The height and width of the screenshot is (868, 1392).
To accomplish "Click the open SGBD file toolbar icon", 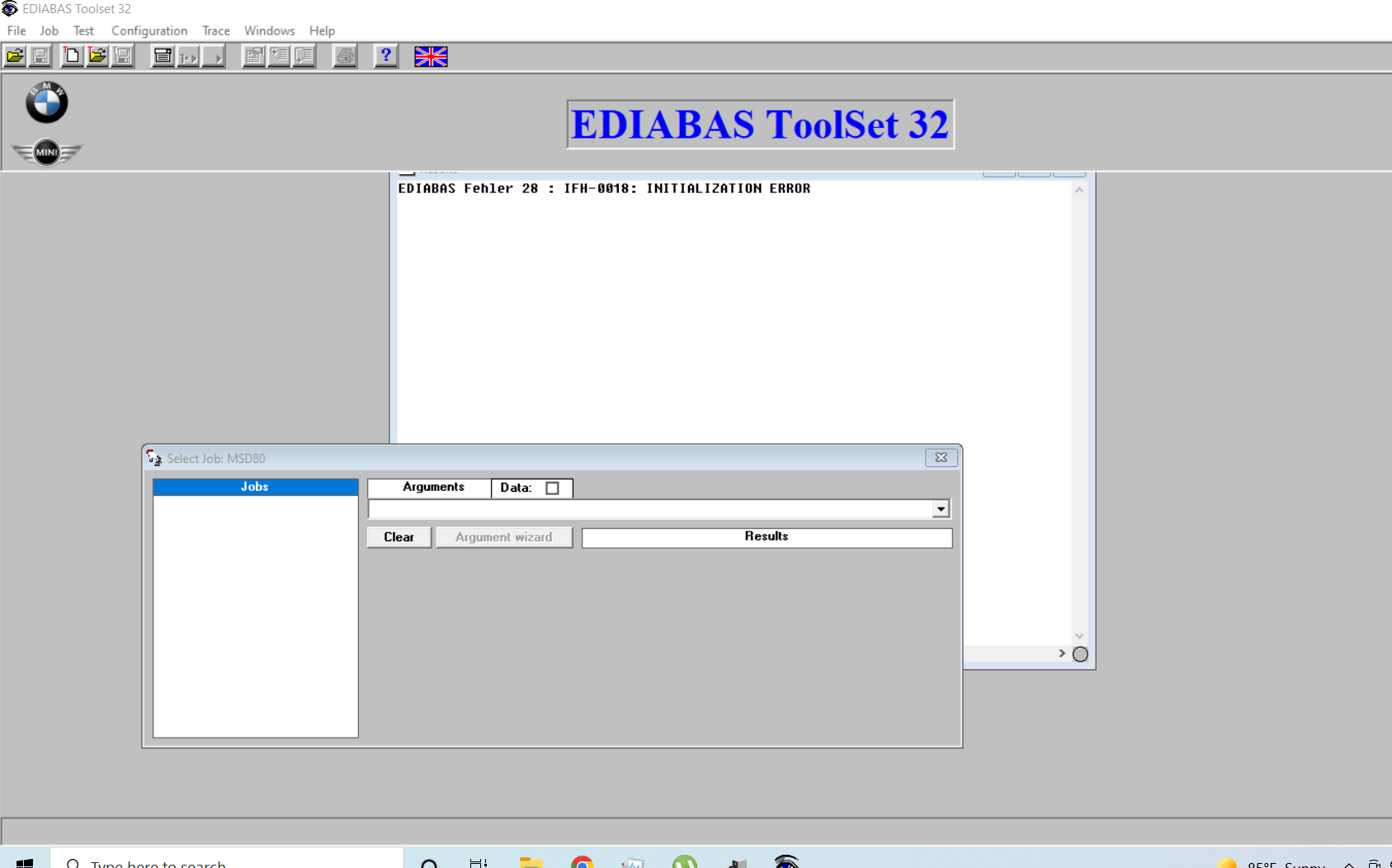I will (16, 56).
